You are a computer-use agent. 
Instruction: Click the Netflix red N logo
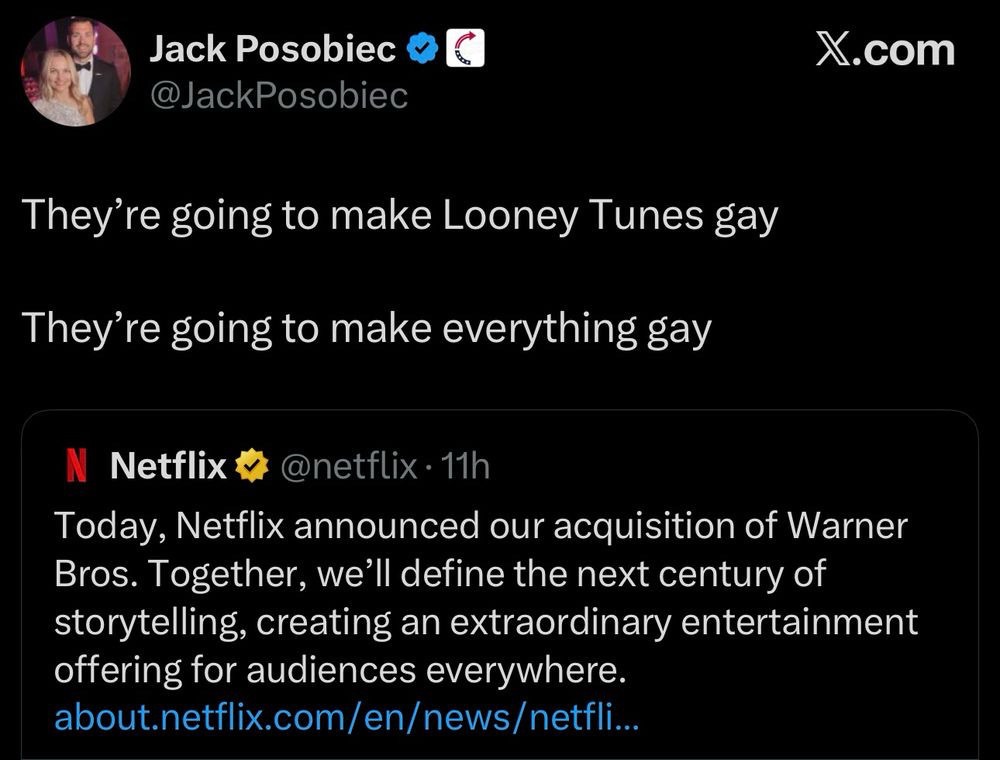[72, 464]
